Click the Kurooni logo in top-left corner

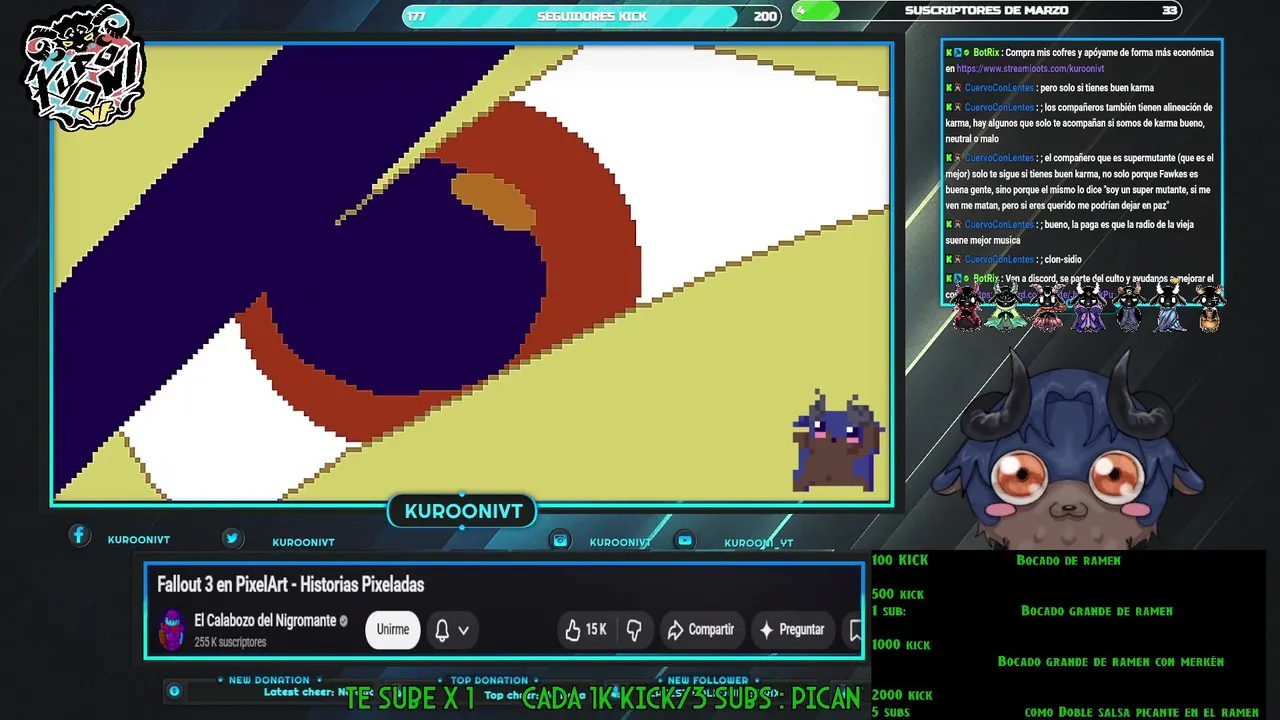pos(85,70)
